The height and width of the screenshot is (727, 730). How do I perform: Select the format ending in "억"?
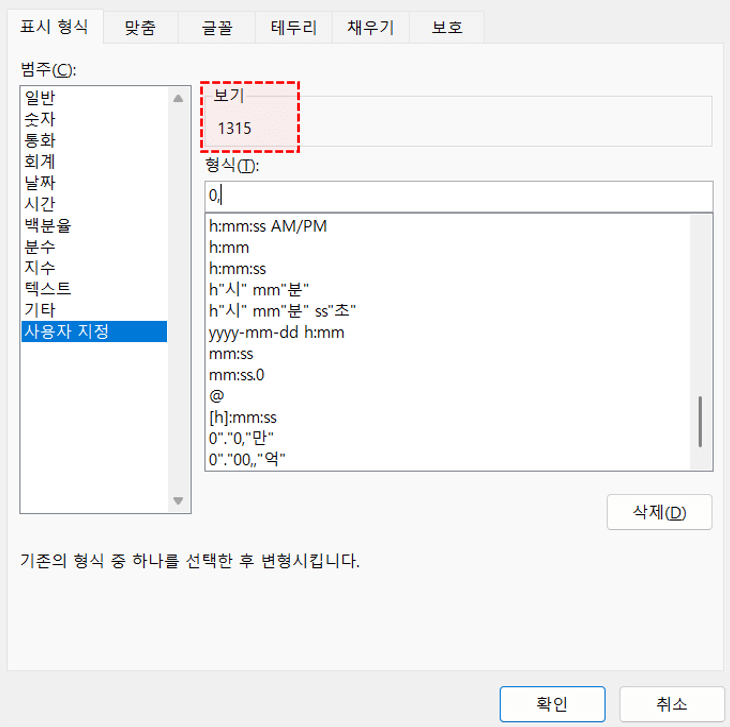(449, 460)
